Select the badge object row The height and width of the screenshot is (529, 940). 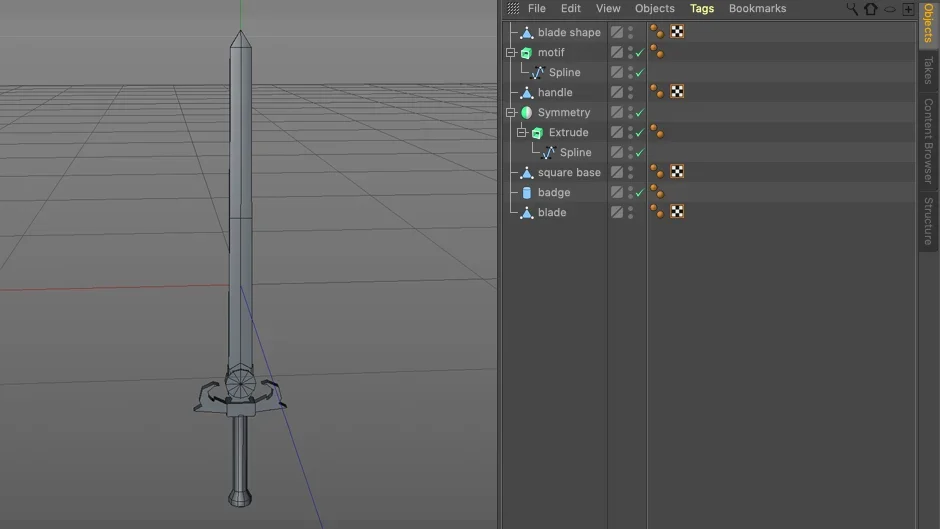coord(709,193)
